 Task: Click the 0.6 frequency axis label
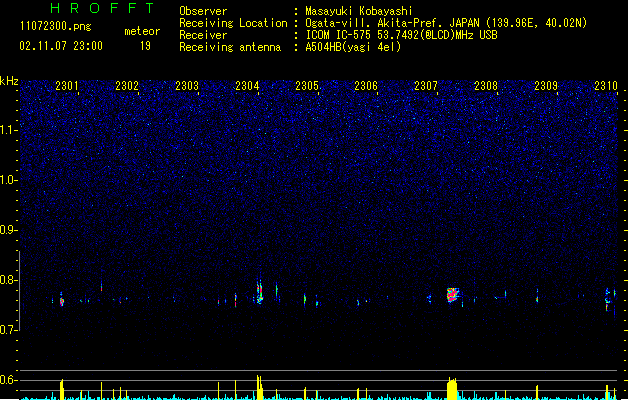pyautogui.click(x=8, y=380)
